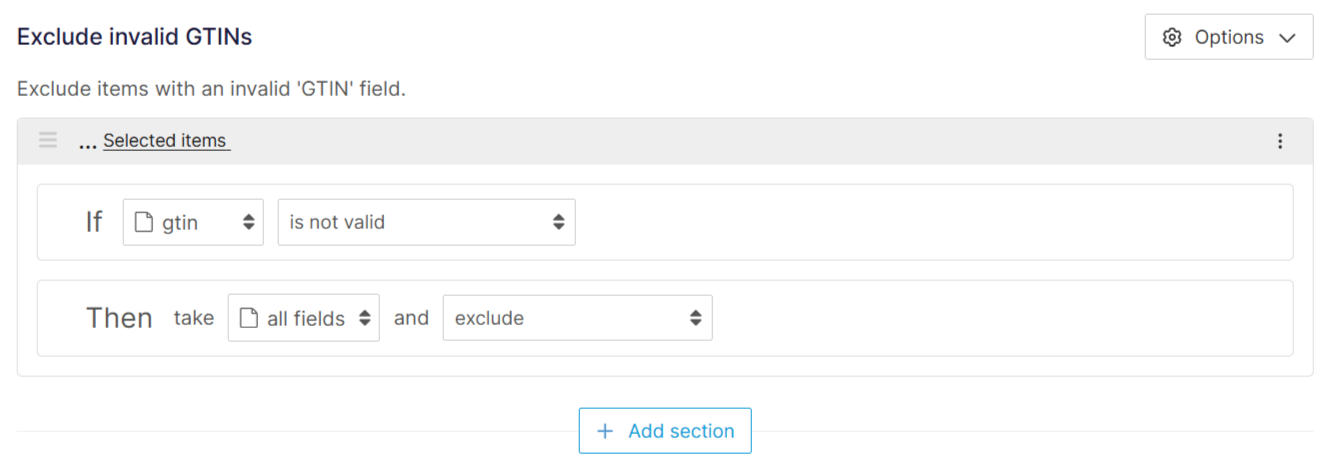This screenshot has width=1333, height=473.
Task: Open the 'exclude' action dropdown
Action: [x=577, y=318]
